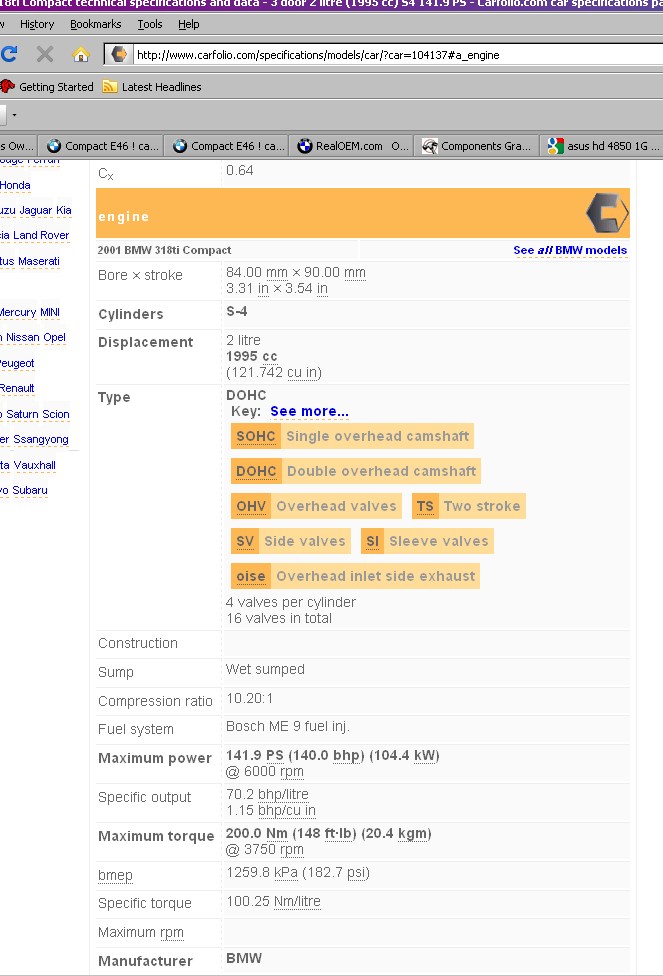Follow the See all BMW models link
Image resolution: width=663 pixels, height=976 pixels.
[x=570, y=250]
